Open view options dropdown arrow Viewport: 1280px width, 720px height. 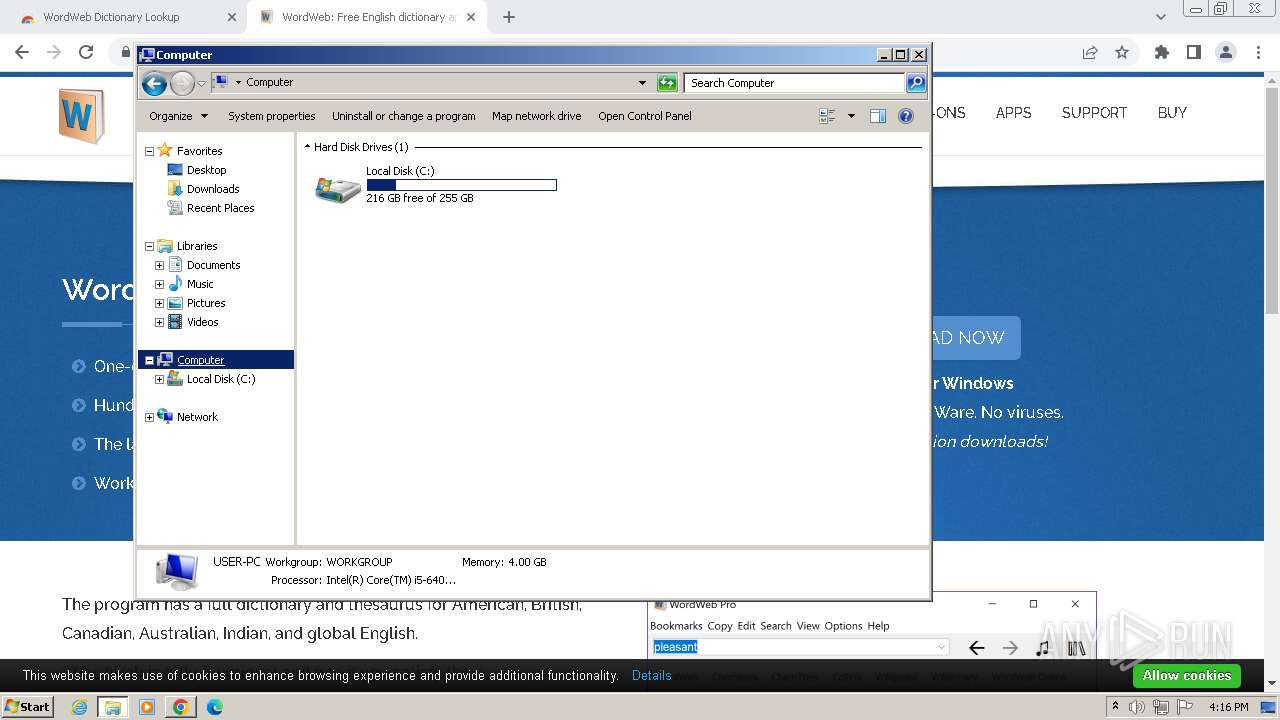pyautogui.click(x=851, y=116)
